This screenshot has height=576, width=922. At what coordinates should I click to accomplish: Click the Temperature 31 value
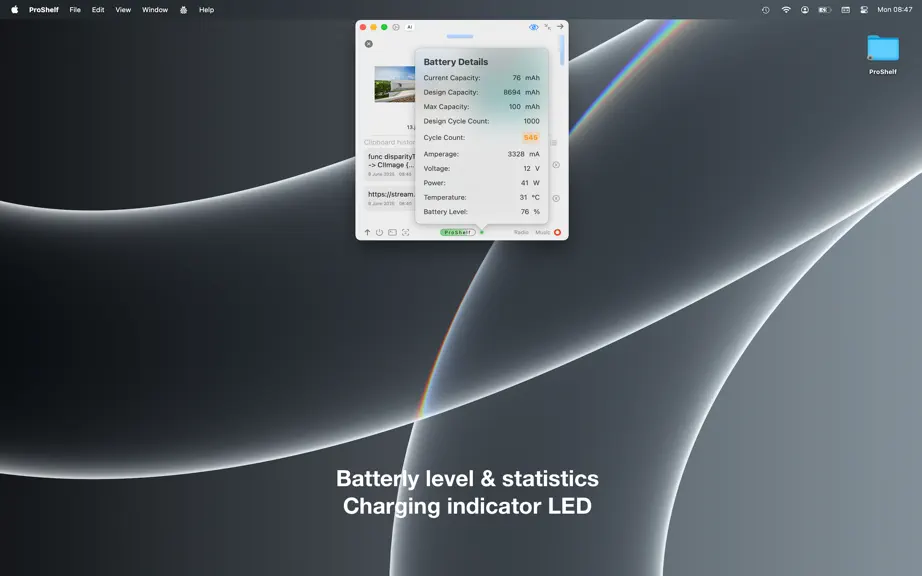523,197
